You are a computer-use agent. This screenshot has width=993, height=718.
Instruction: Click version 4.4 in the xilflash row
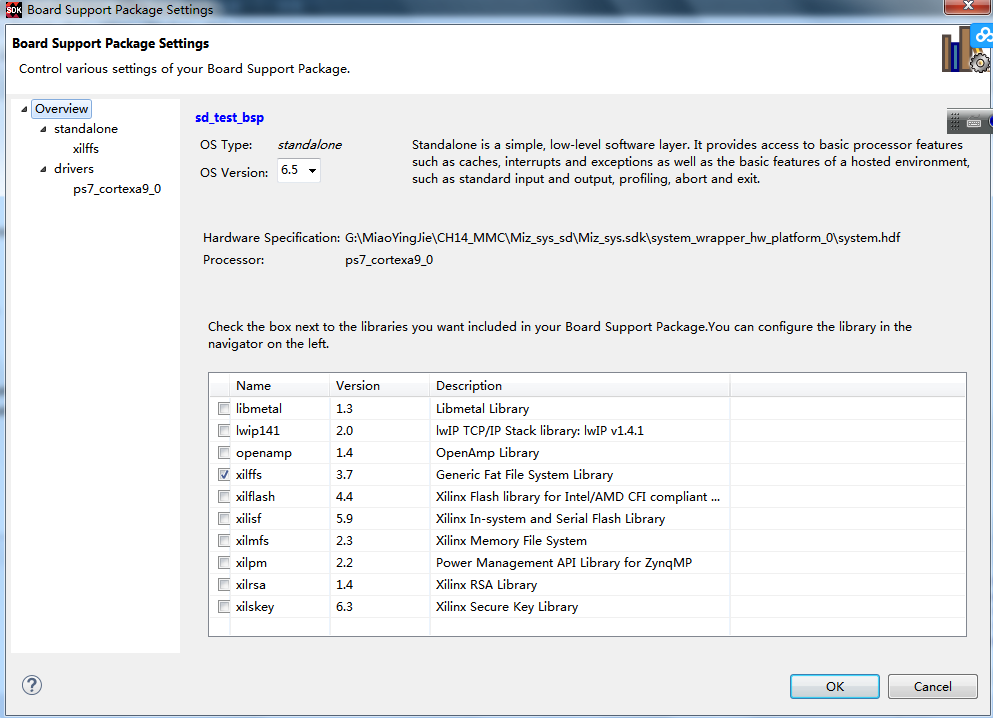tap(345, 496)
